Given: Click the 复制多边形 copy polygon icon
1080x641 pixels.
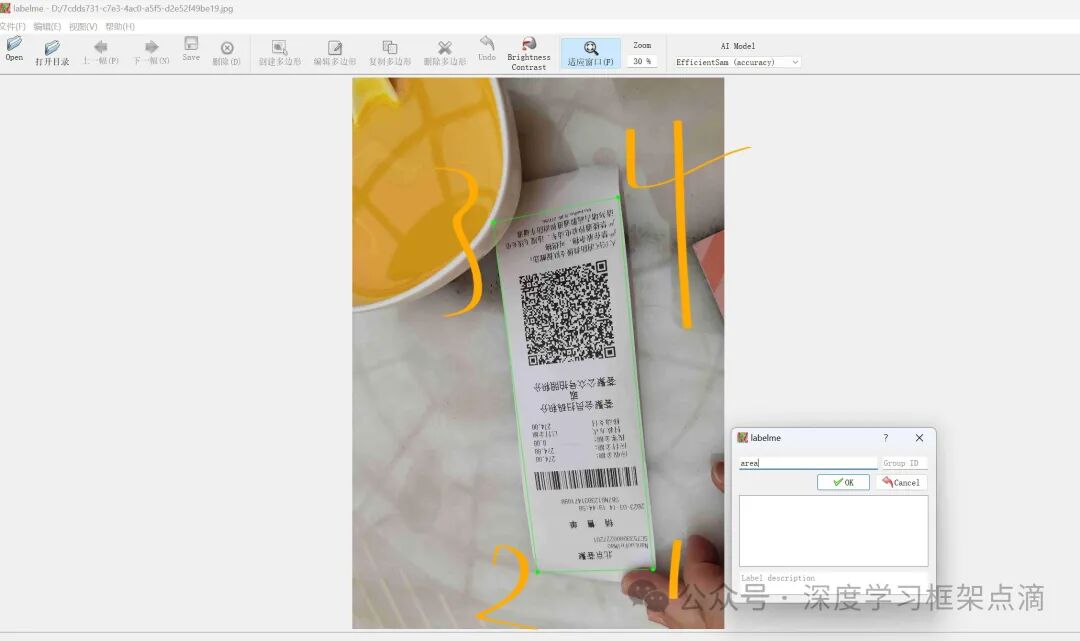Looking at the screenshot, I should 390,52.
